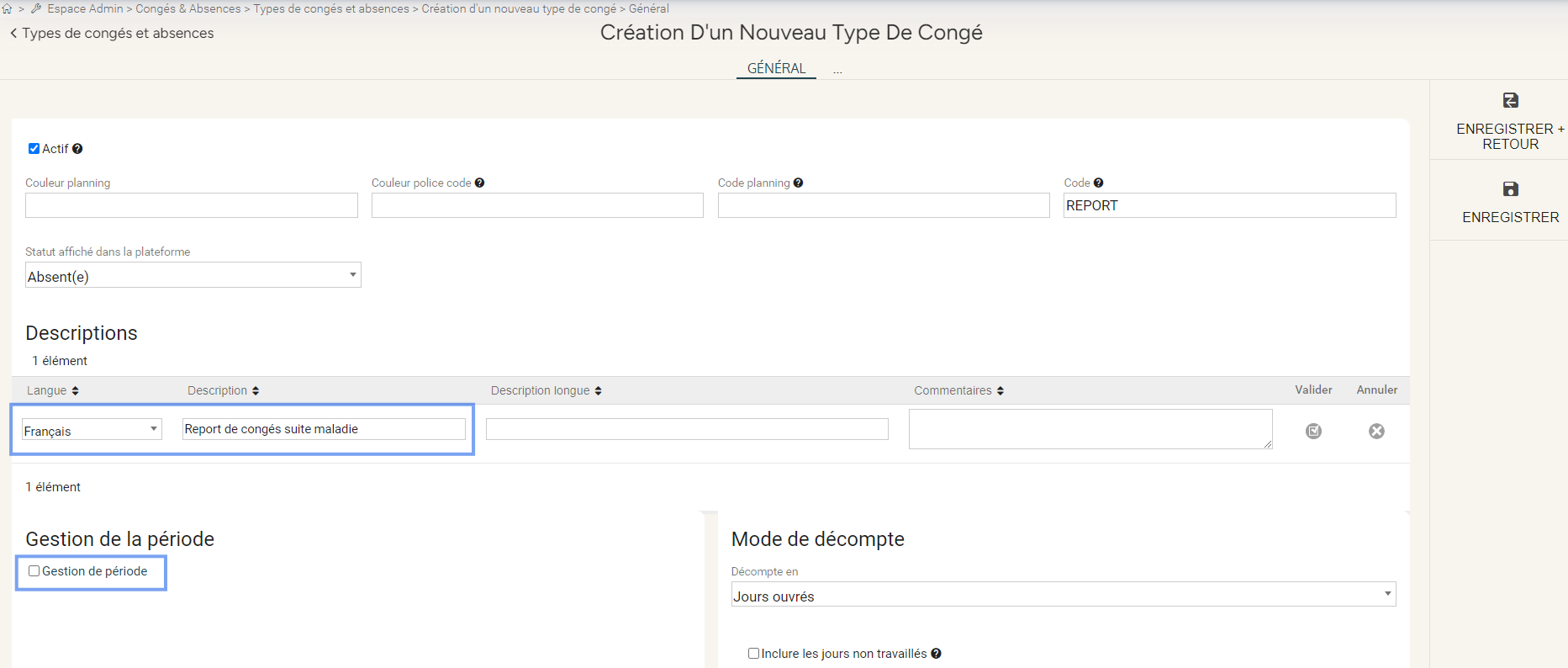The width and height of the screenshot is (1568, 668).
Task: Click the Annuler X icon in row
Action: (x=1376, y=431)
